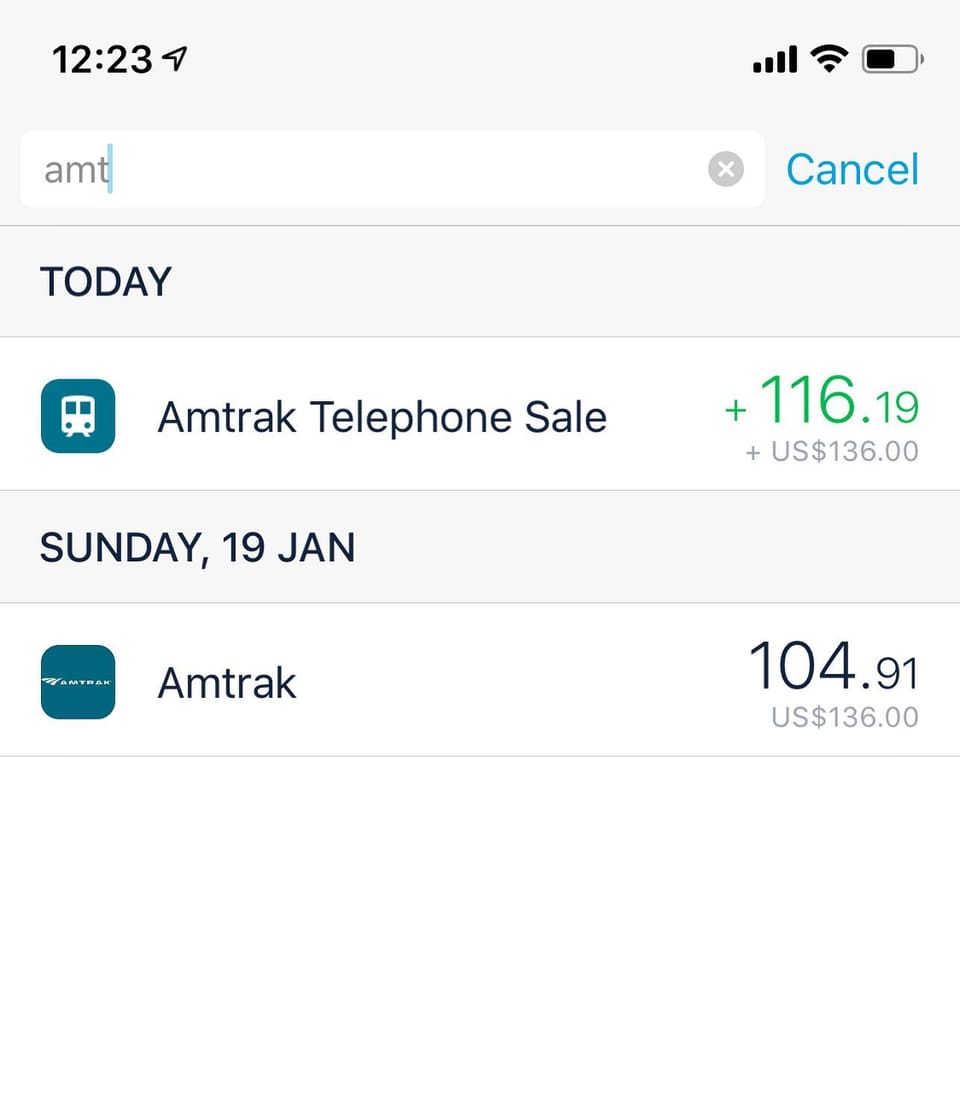The image size is (960, 1099).
Task: Tap the location services arrow icon
Action: click(x=175, y=60)
